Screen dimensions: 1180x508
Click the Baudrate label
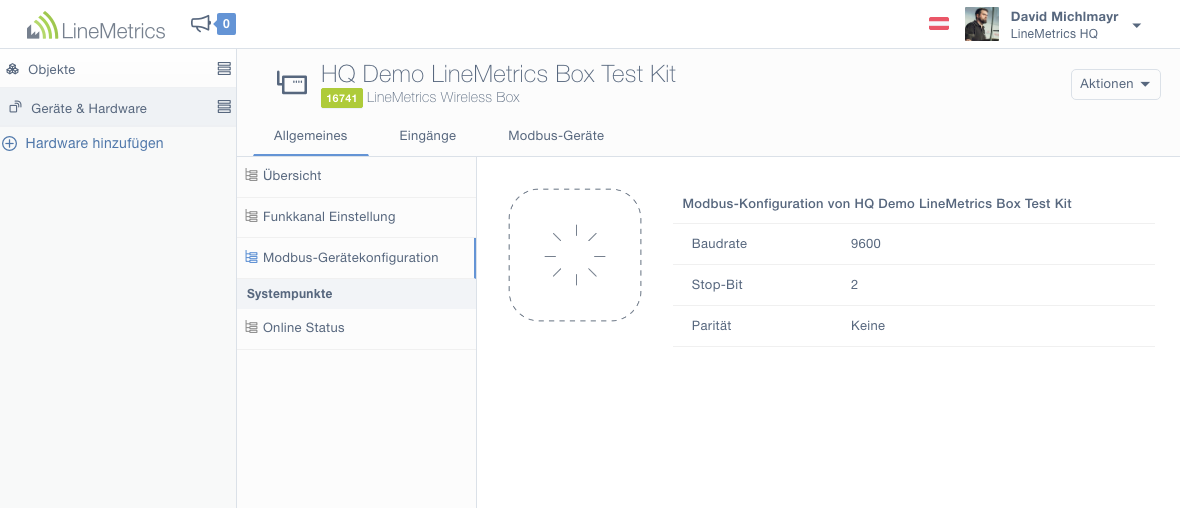coord(719,244)
